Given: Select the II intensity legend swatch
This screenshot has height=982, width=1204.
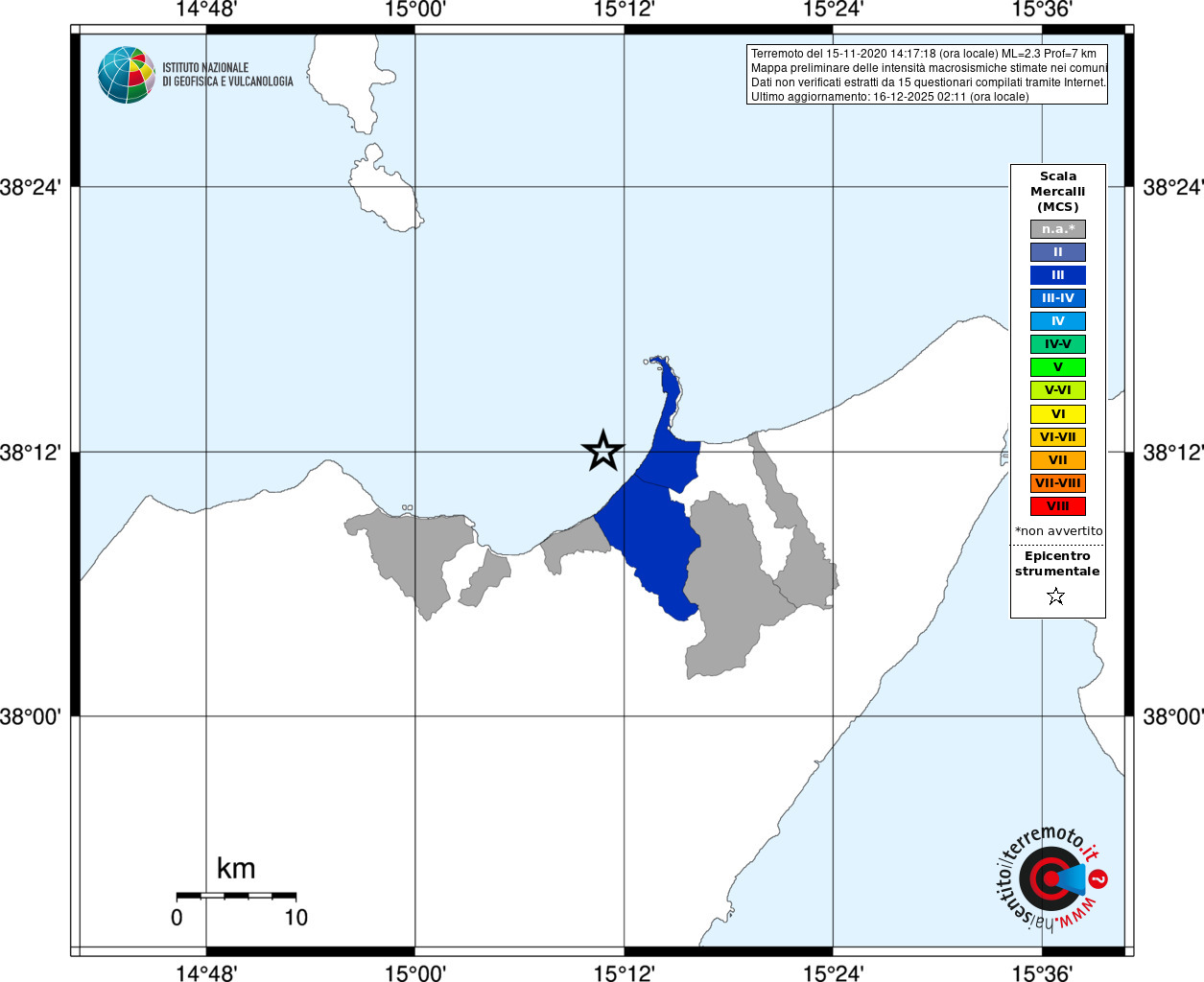Looking at the screenshot, I should point(1058,252).
